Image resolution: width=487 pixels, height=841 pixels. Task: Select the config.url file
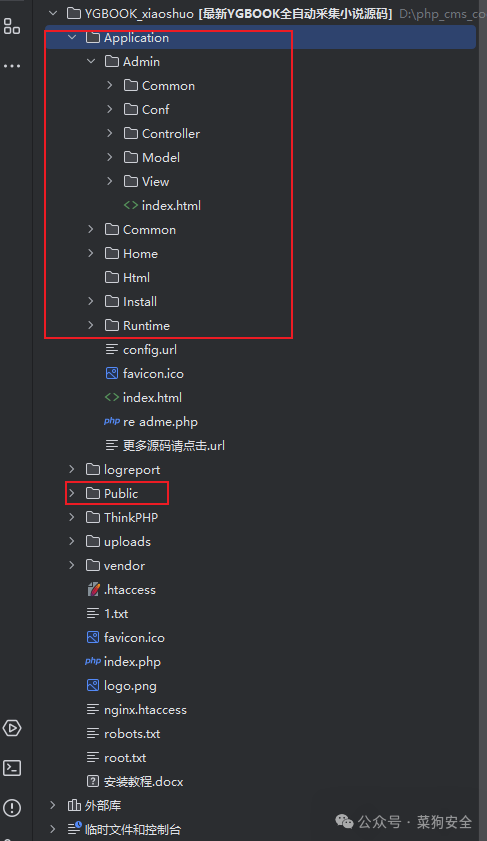[x=150, y=350]
